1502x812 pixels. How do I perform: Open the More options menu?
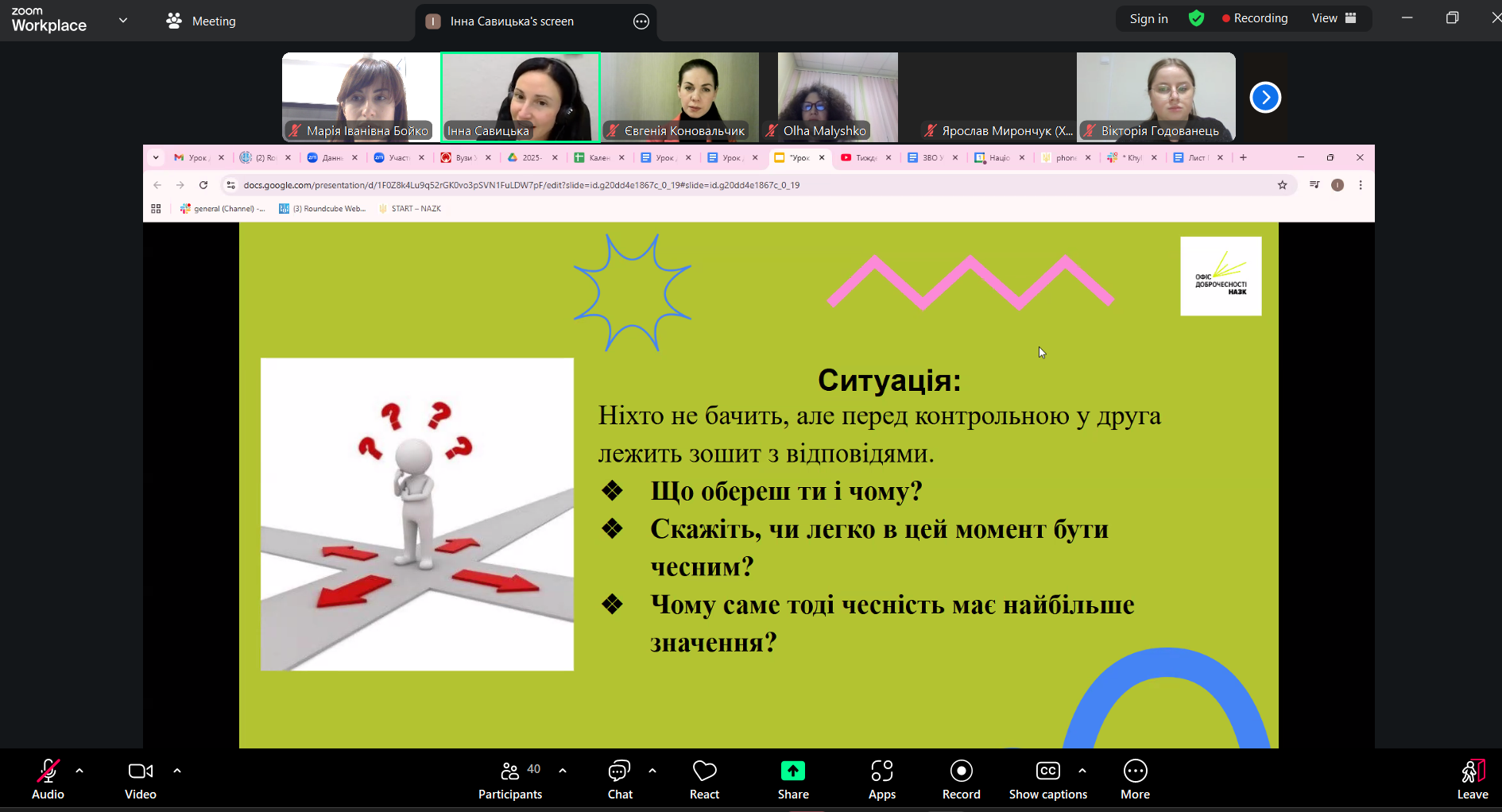(1135, 779)
